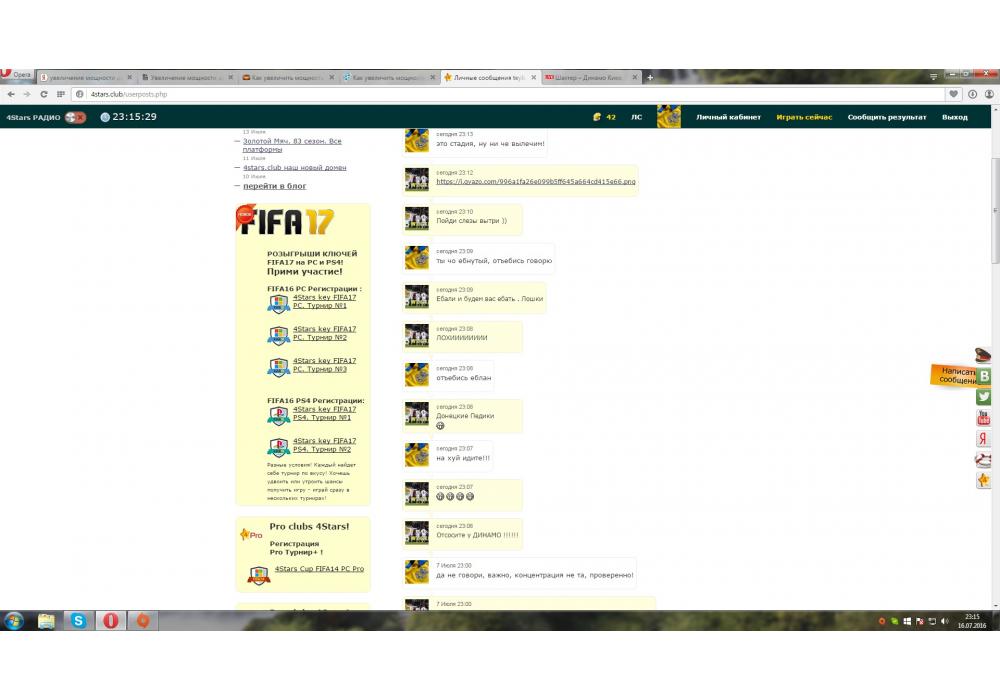1000x700 pixels.
Task: Click the coin icon showing 42
Action: 597,117
